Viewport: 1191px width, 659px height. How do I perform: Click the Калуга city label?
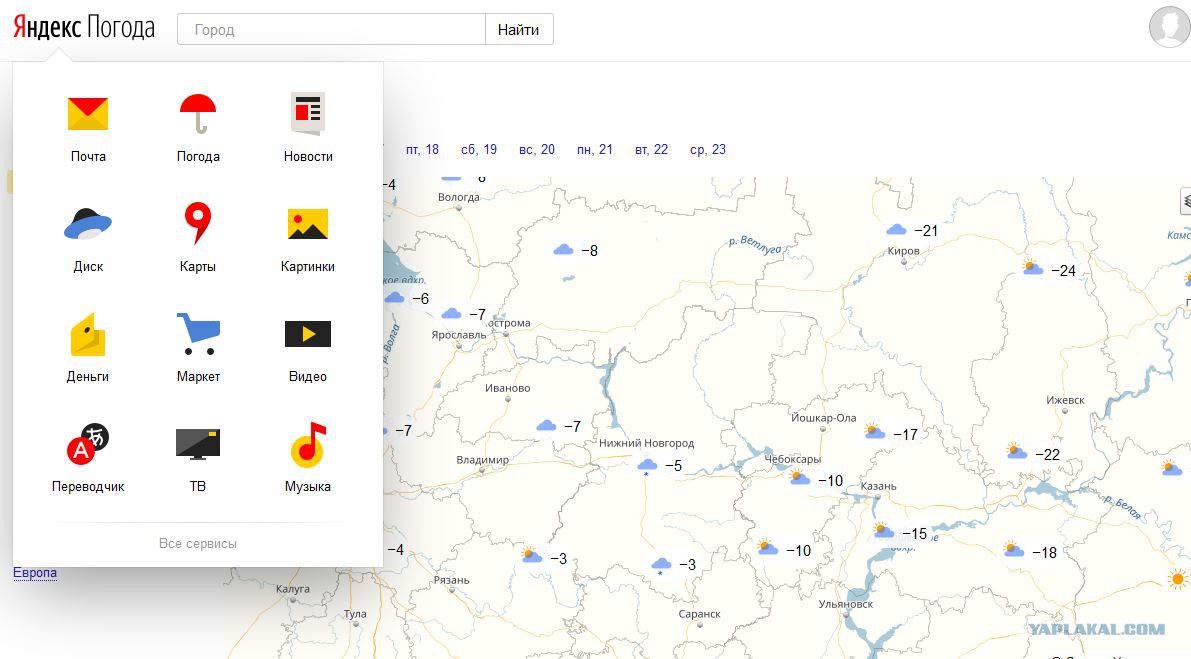[x=292, y=589]
